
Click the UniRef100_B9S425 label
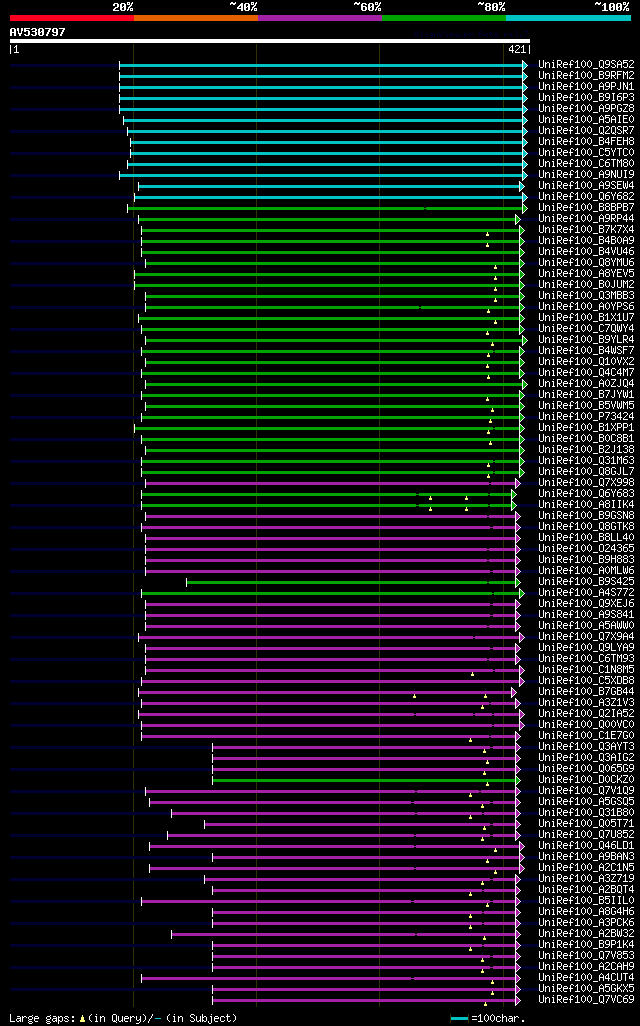click(x=586, y=581)
